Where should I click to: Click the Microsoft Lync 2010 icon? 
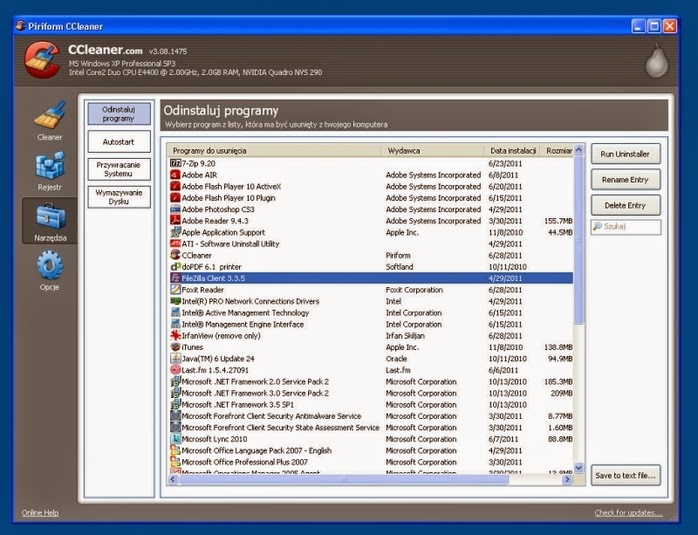(175, 439)
